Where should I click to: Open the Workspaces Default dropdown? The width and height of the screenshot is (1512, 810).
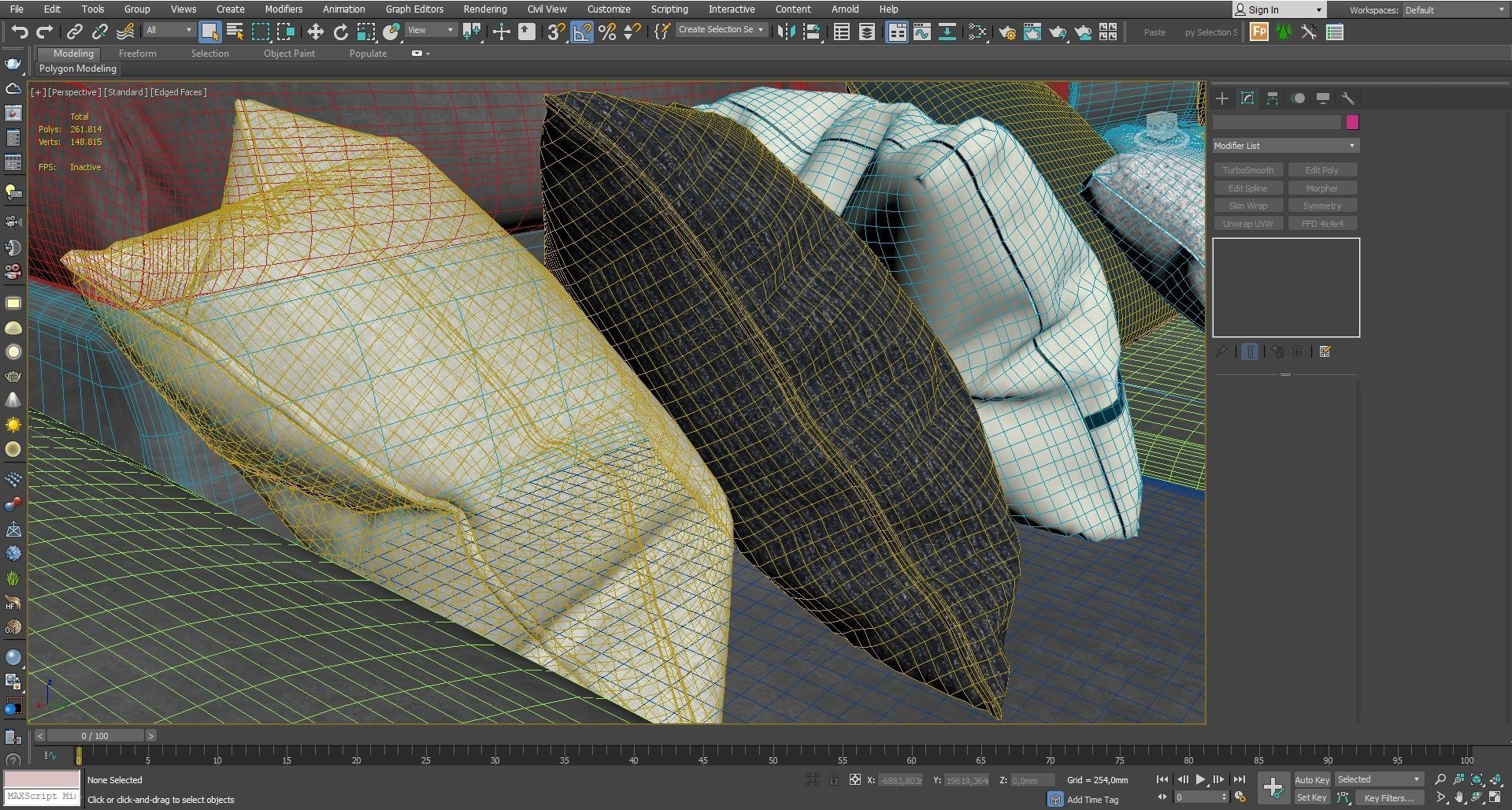pos(1455,9)
